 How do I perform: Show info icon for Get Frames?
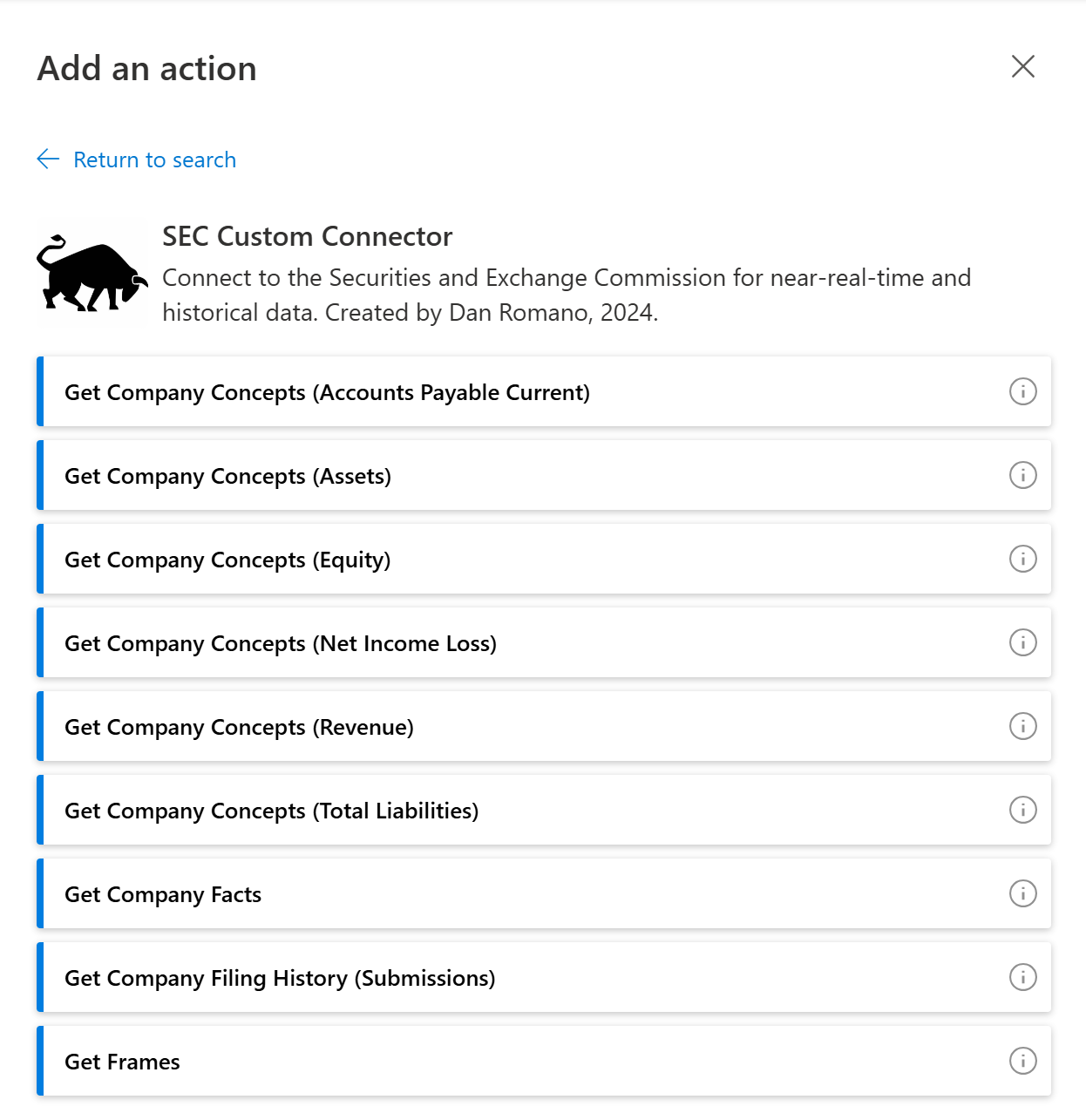pyautogui.click(x=1022, y=1061)
